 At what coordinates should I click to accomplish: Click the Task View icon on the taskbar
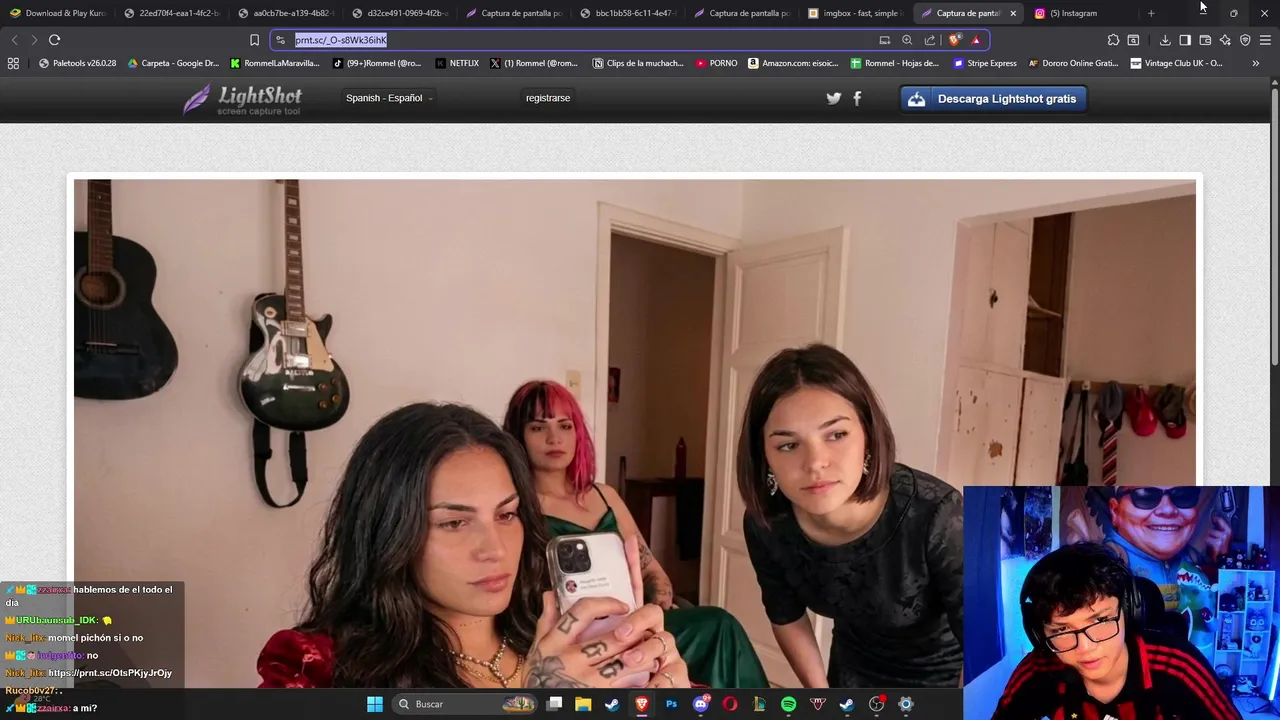coord(554,704)
